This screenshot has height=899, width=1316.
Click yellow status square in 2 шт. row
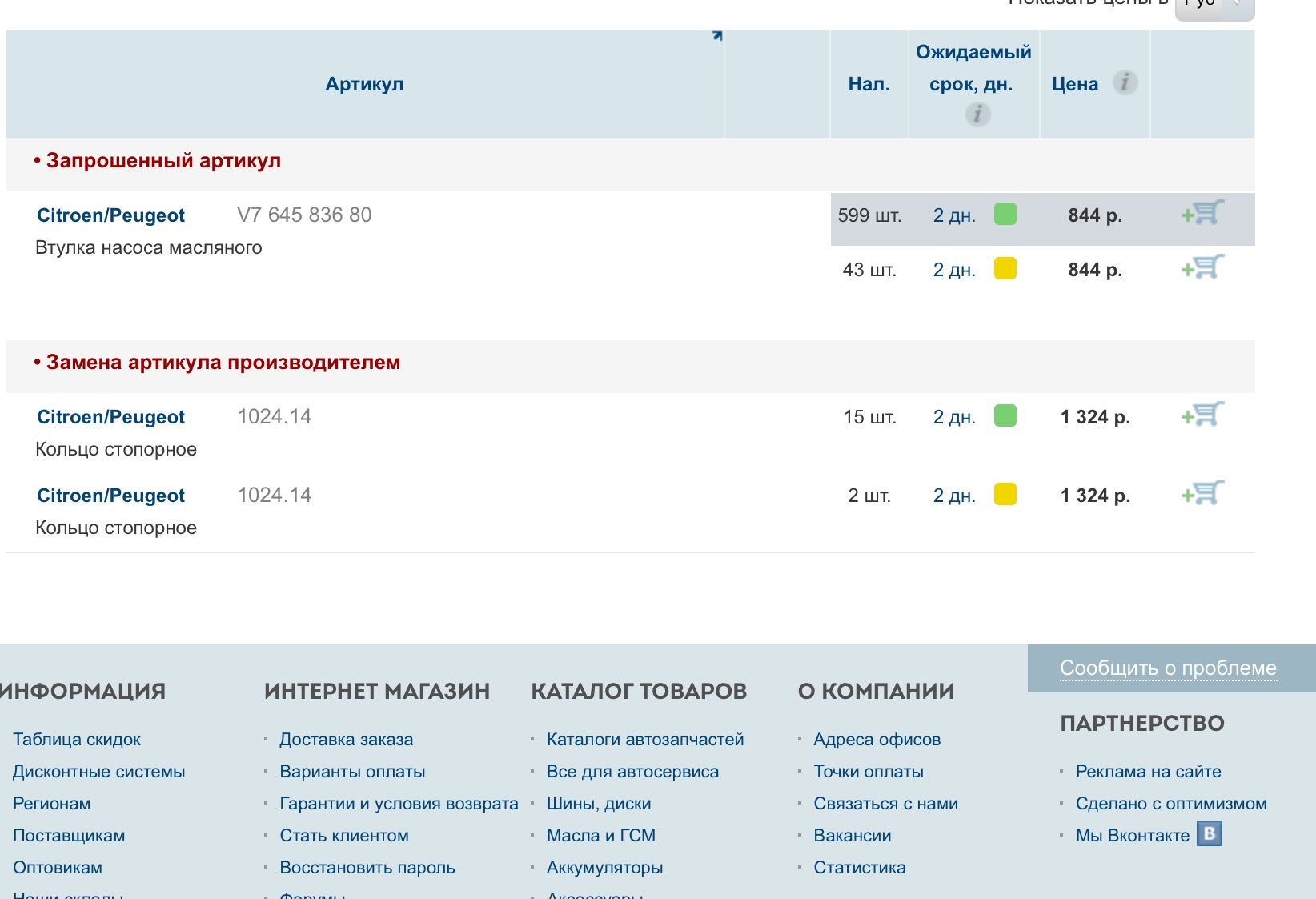tap(1005, 494)
